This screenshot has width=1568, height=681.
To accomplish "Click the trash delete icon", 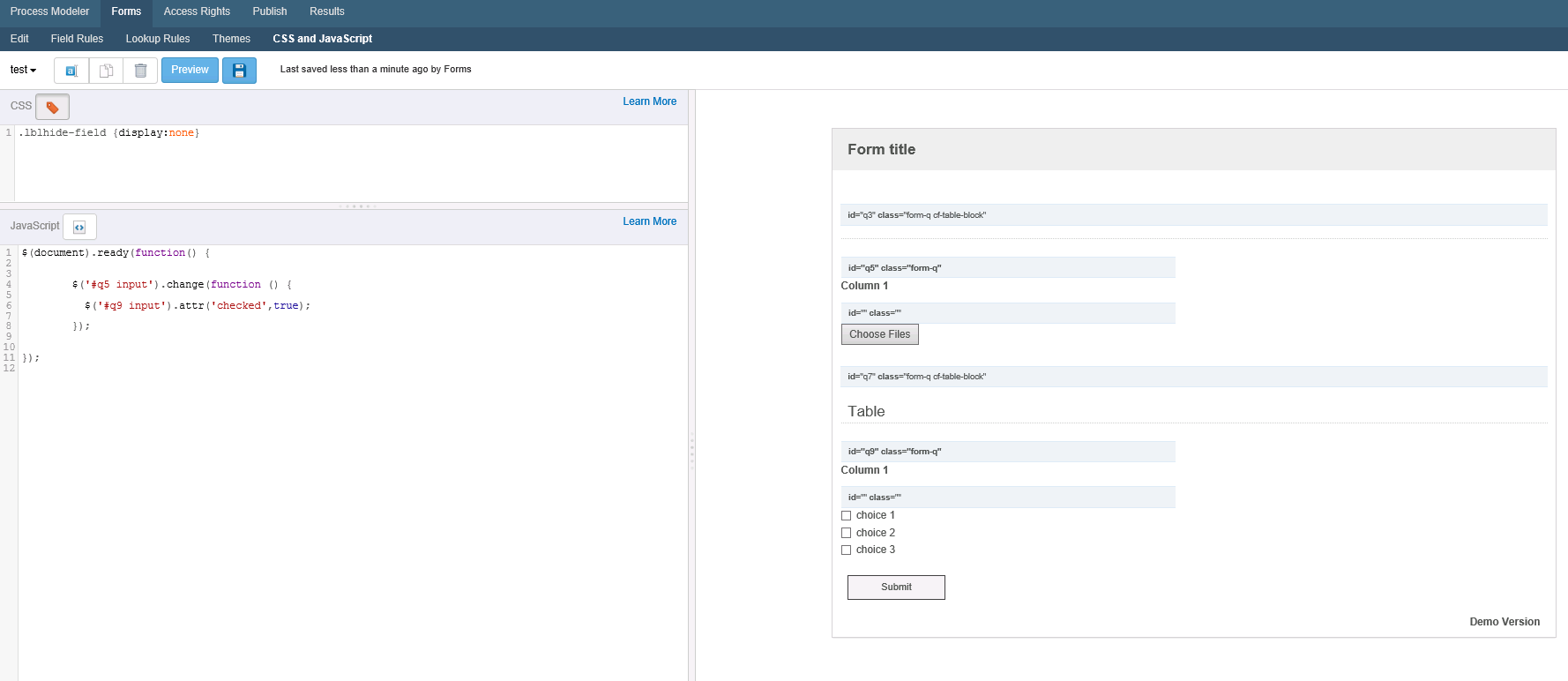I will point(140,71).
